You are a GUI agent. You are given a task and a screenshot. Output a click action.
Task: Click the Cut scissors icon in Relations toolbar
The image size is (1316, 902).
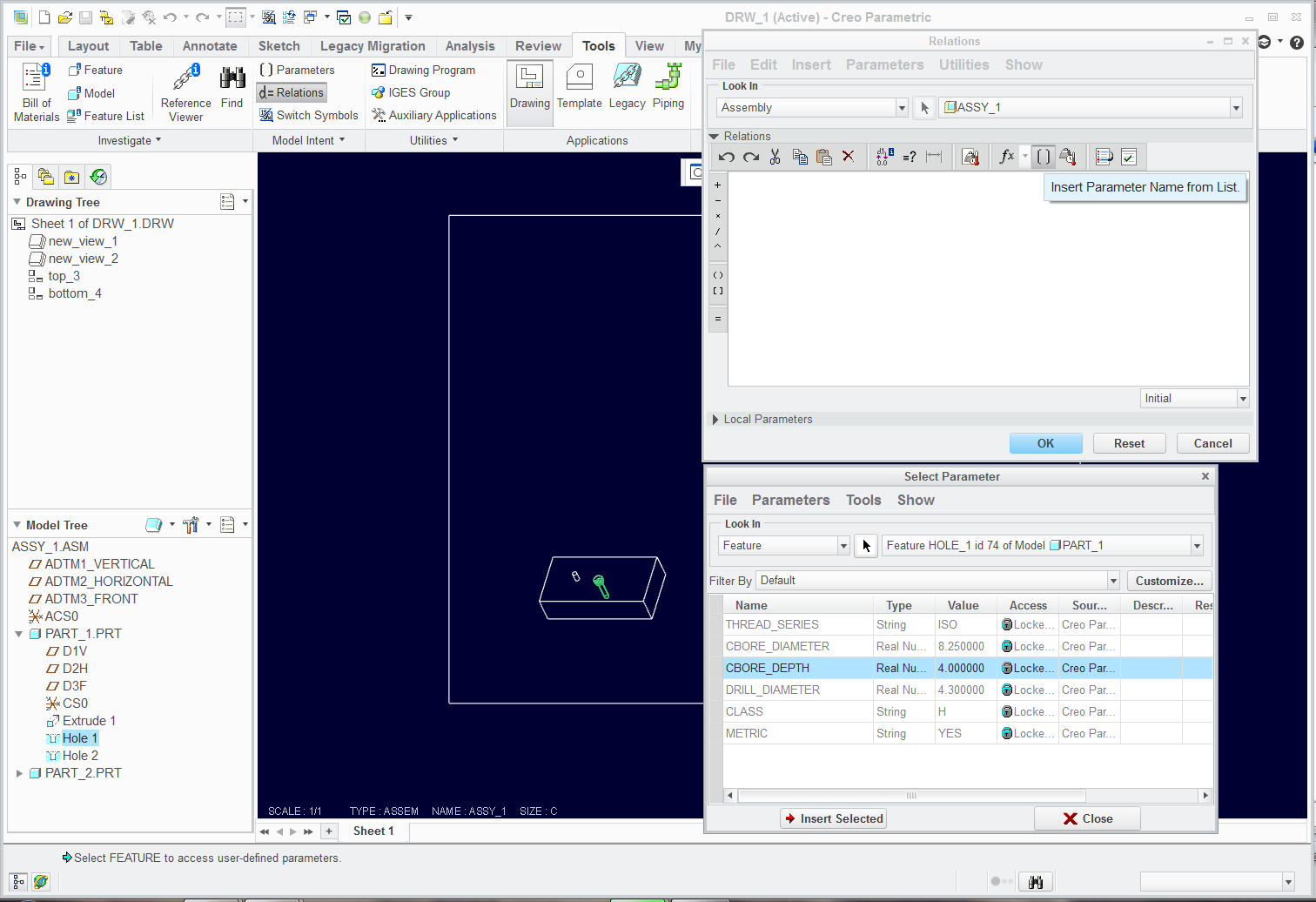775,157
